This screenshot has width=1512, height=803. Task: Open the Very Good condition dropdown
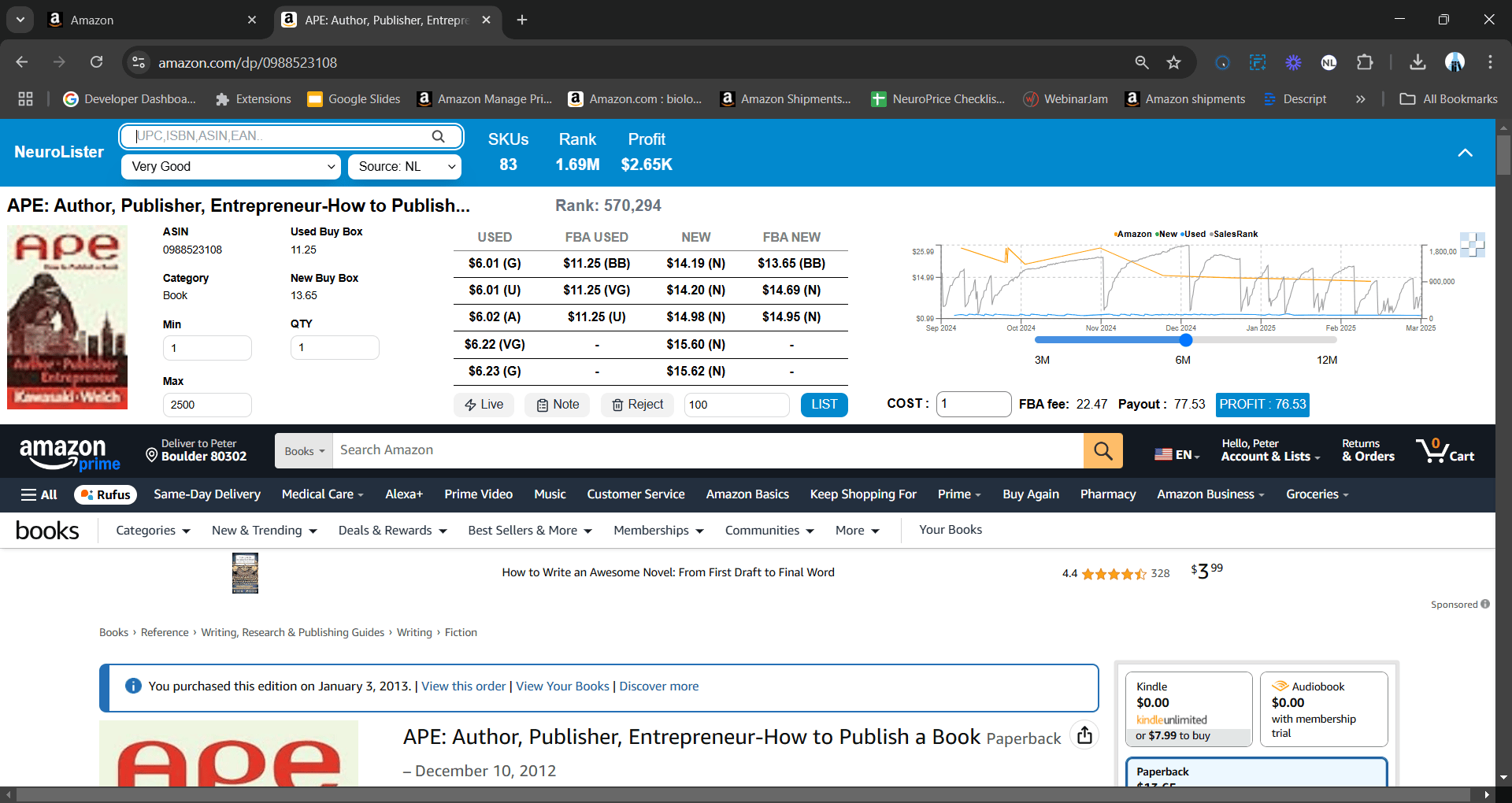coord(231,167)
